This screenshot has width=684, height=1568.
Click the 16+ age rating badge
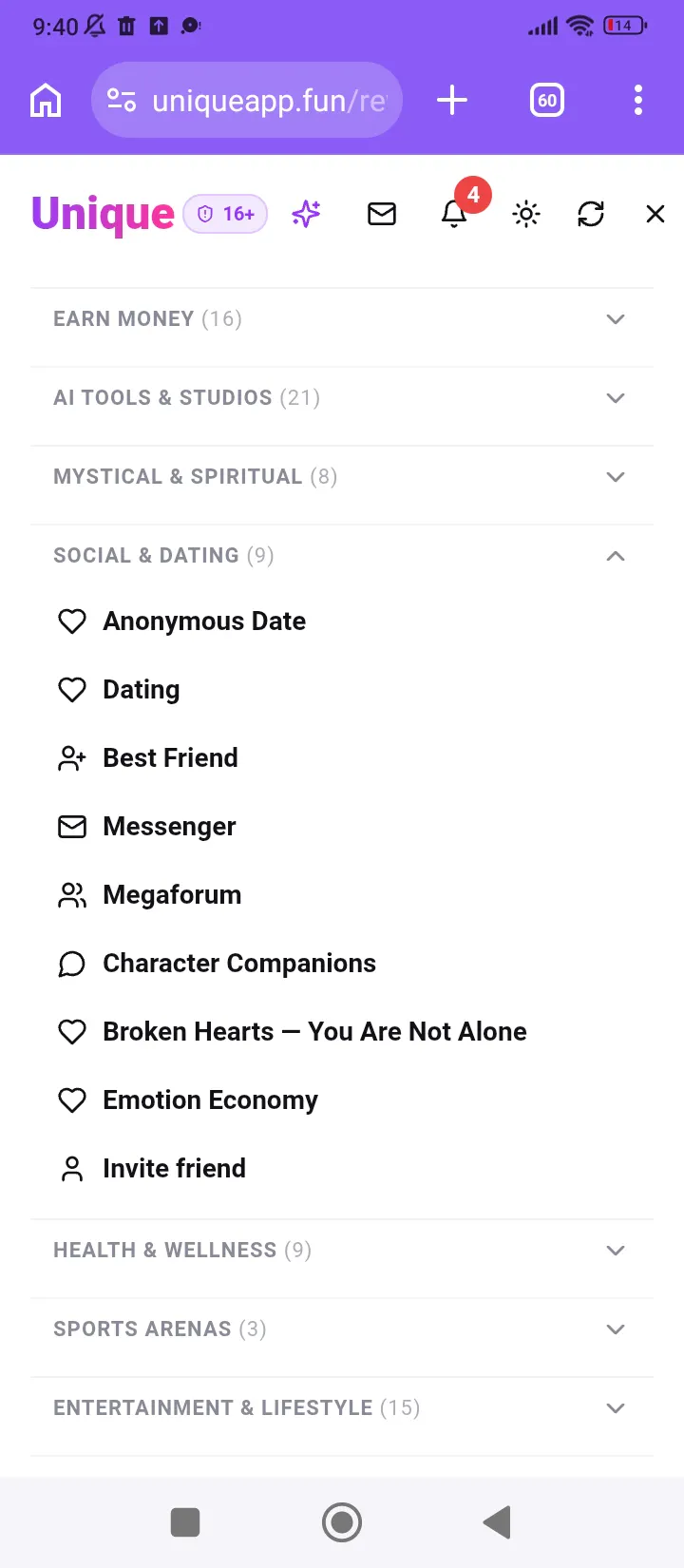[x=225, y=214]
